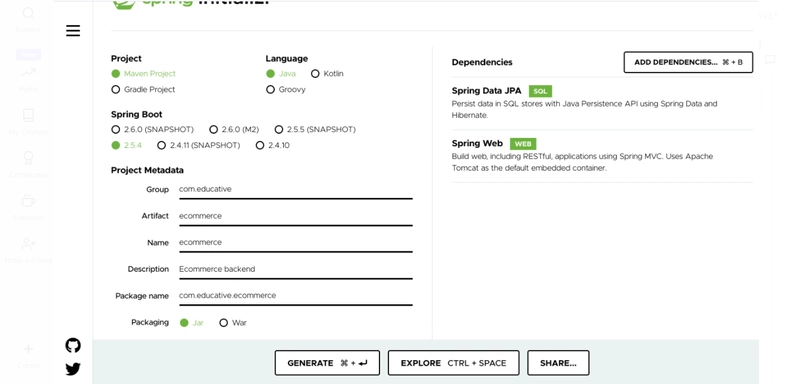This screenshot has height=384, width=800.
Task: Open the GitHub icon link
Action: tap(73, 346)
